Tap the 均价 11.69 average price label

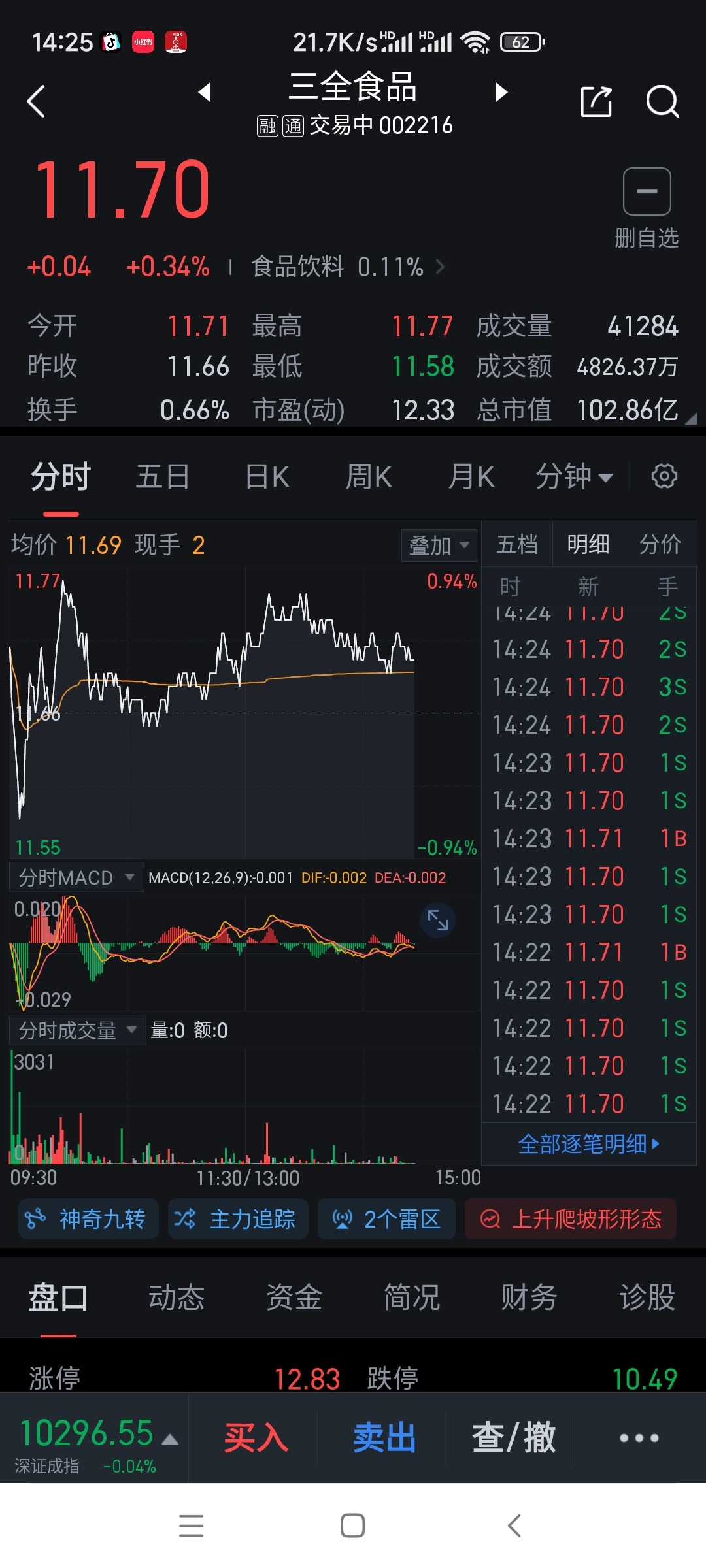[66, 545]
